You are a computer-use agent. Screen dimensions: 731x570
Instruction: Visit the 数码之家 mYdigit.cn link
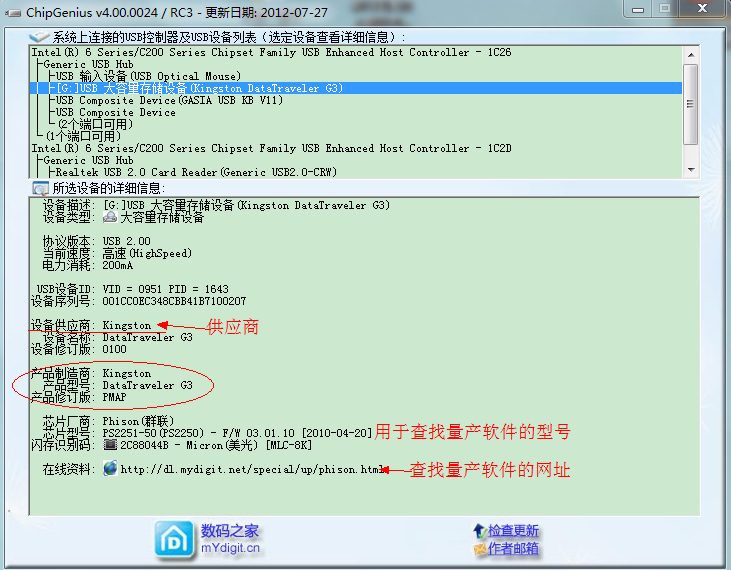[x=230, y=539]
